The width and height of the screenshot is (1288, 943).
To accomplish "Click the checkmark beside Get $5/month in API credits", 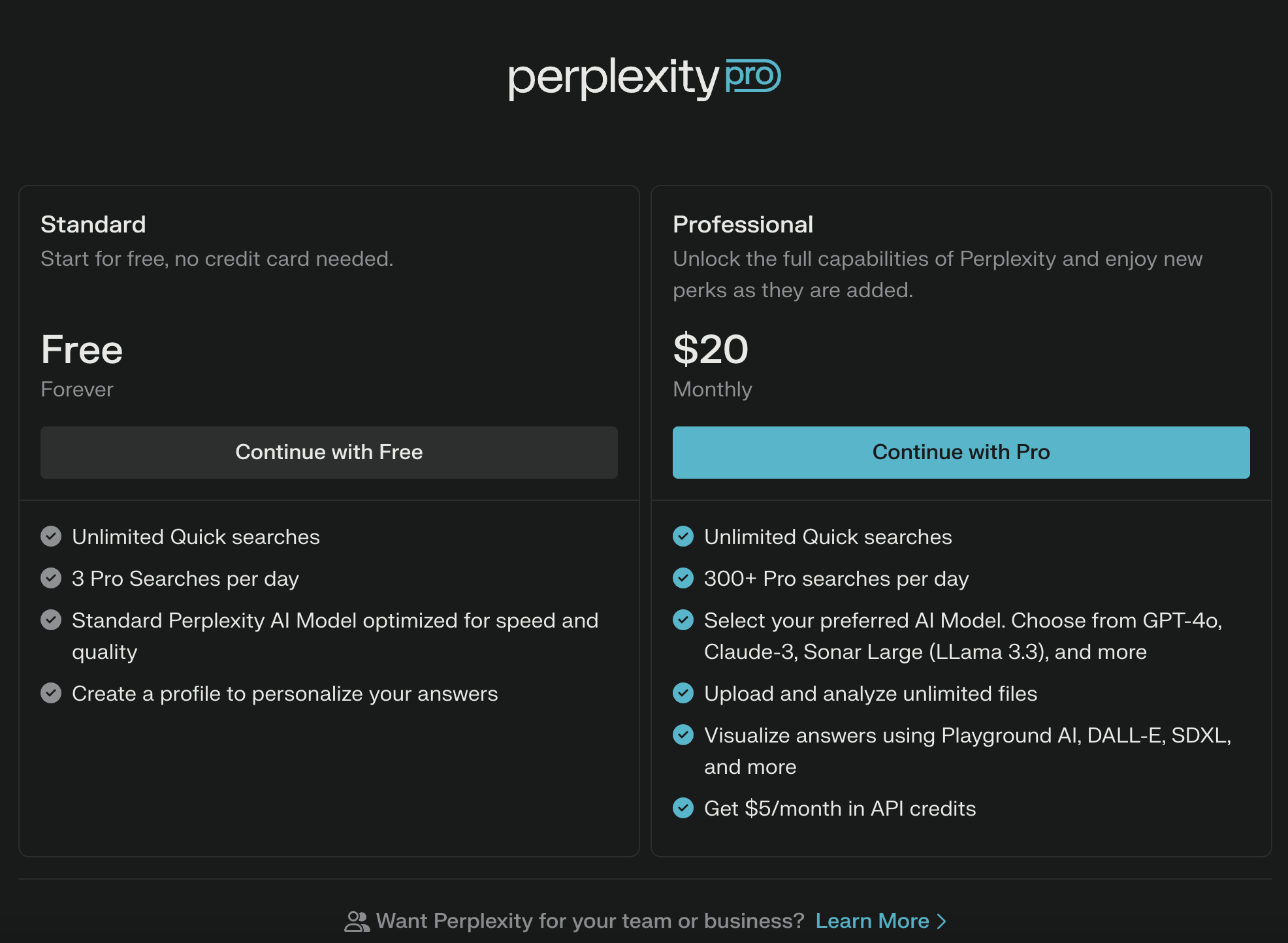I will (683, 808).
